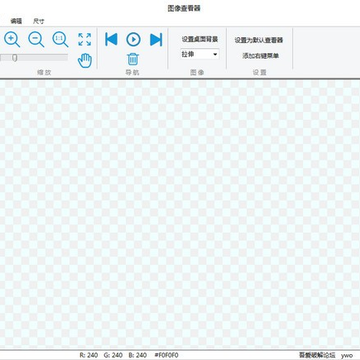The height and width of the screenshot is (360, 360).
Task: Click 设置为默认查看器 button
Action: [x=259, y=40]
